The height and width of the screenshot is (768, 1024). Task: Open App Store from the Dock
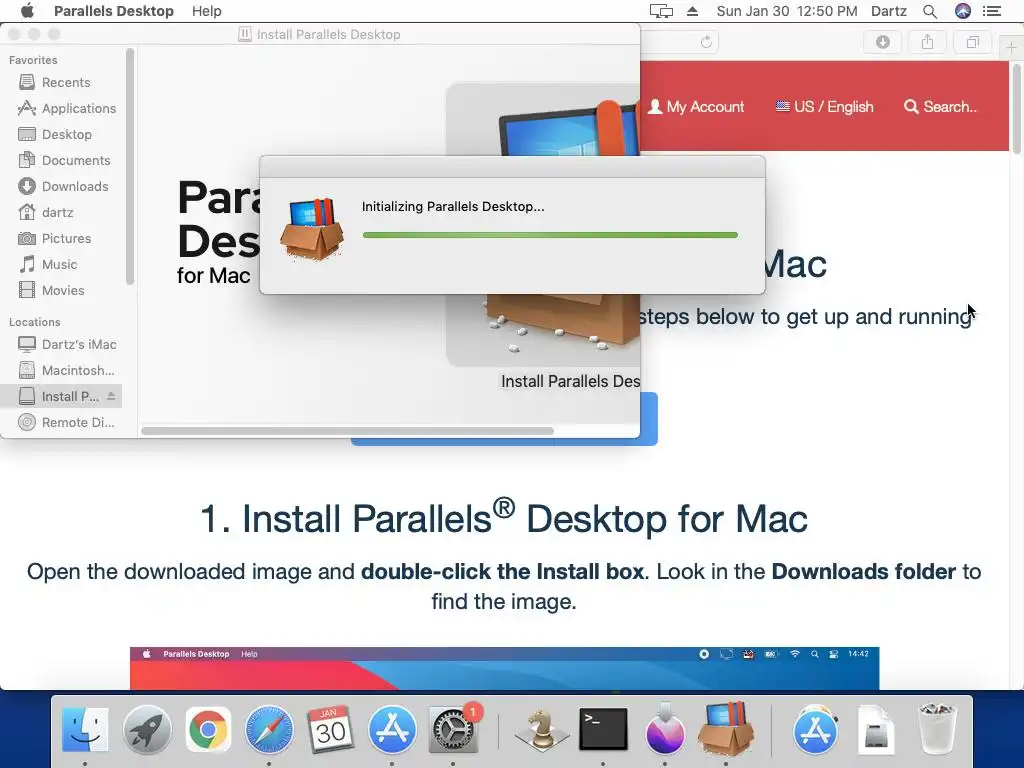(392, 729)
